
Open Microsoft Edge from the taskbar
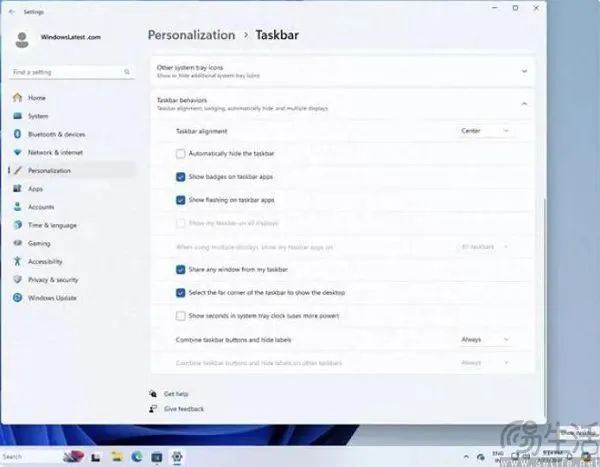(137, 456)
